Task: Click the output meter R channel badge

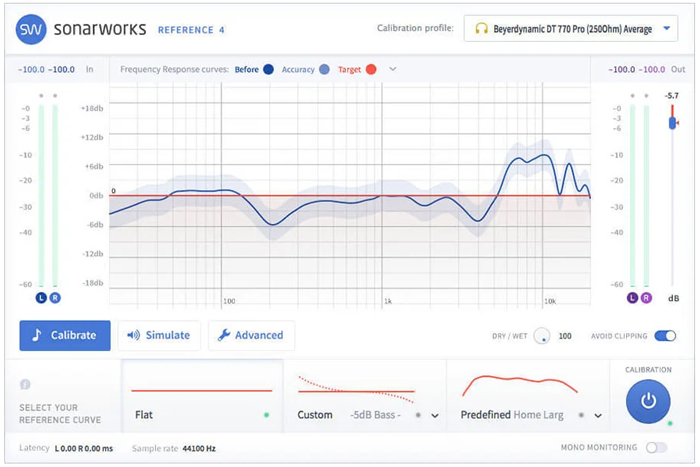Action: (646, 298)
